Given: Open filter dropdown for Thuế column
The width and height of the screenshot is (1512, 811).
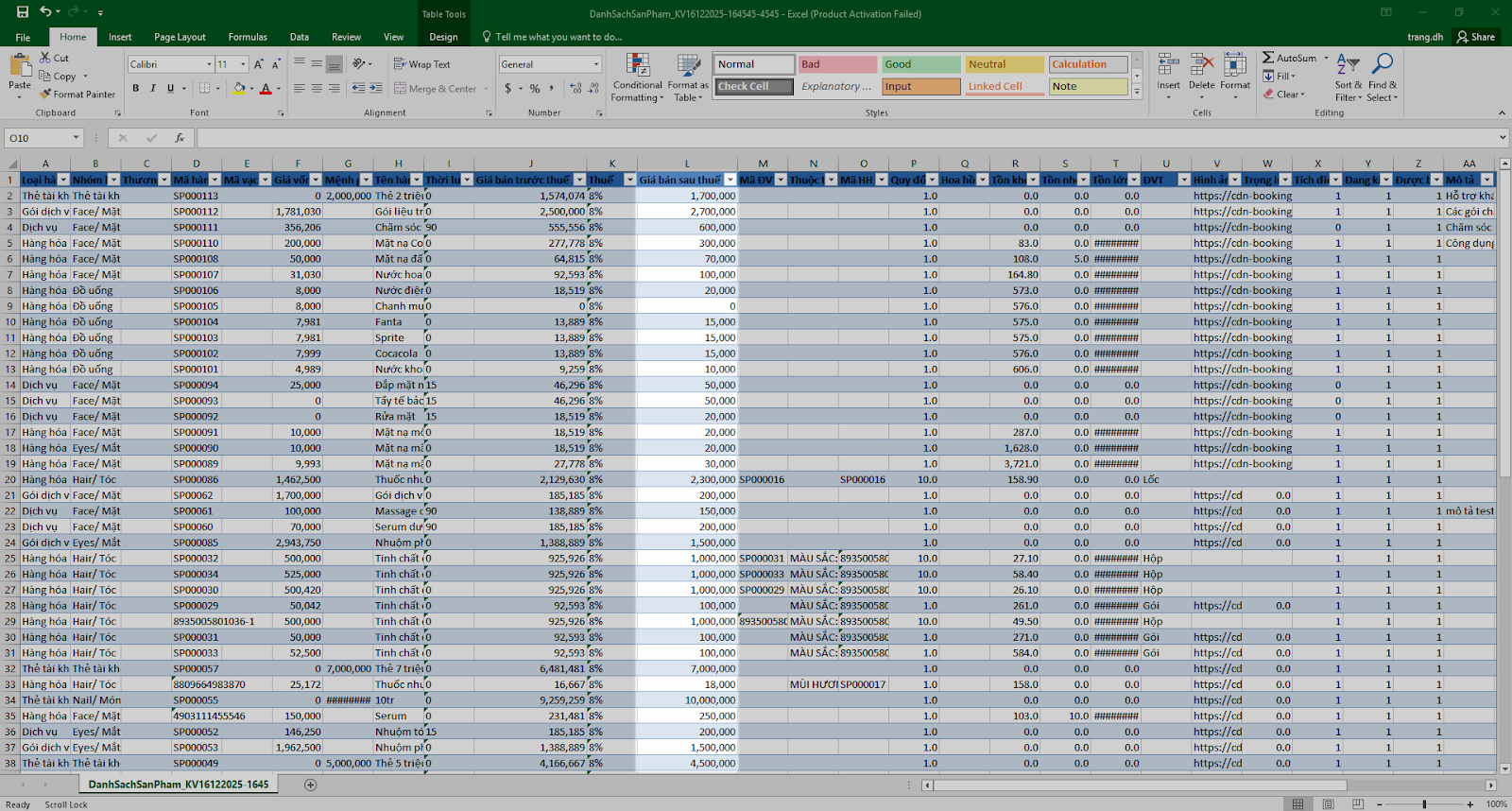Looking at the screenshot, I should tap(629, 180).
